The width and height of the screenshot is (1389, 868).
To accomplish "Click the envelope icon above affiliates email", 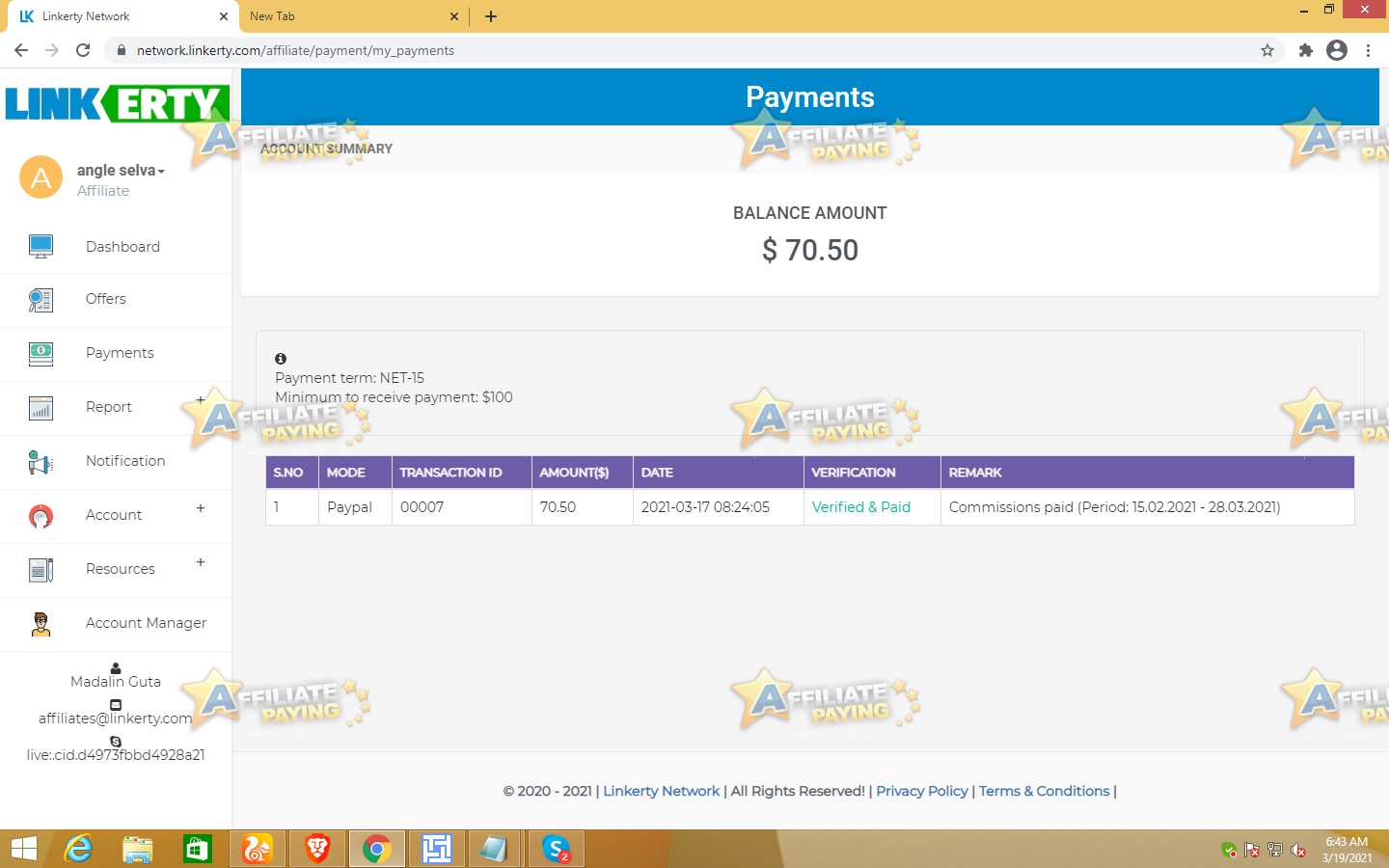I will 116,705.
